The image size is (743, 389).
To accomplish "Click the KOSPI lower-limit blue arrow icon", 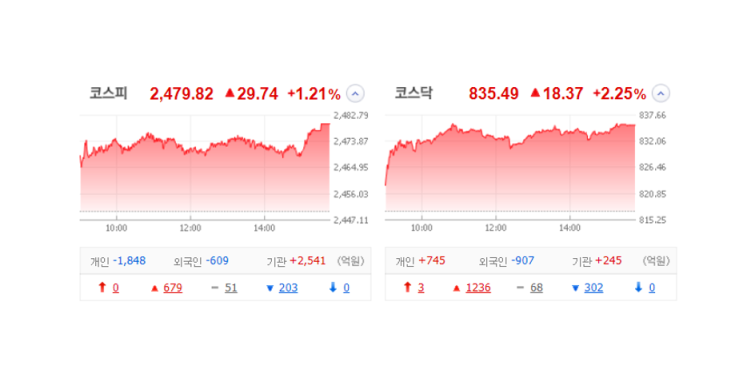I will (x=333, y=287).
